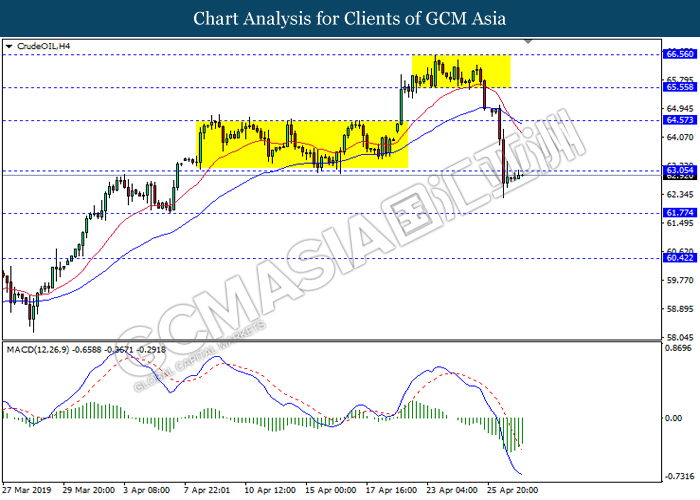Click the 25 Apr 20:00 time label
Screen dimensions: 700x500
click(x=512, y=490)
